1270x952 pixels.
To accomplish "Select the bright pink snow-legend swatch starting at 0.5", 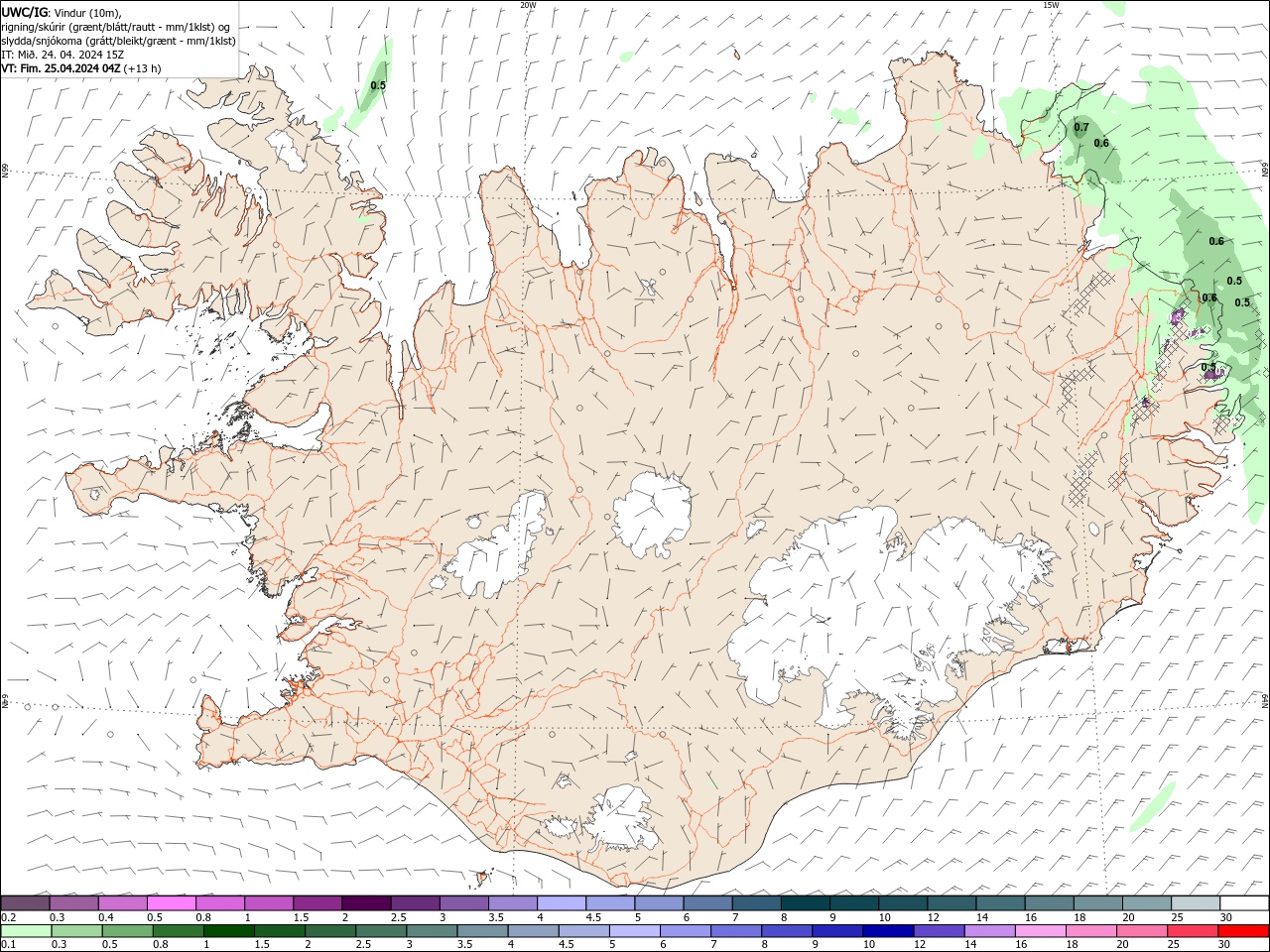I will pyautogui.click(x=172, y=903).
